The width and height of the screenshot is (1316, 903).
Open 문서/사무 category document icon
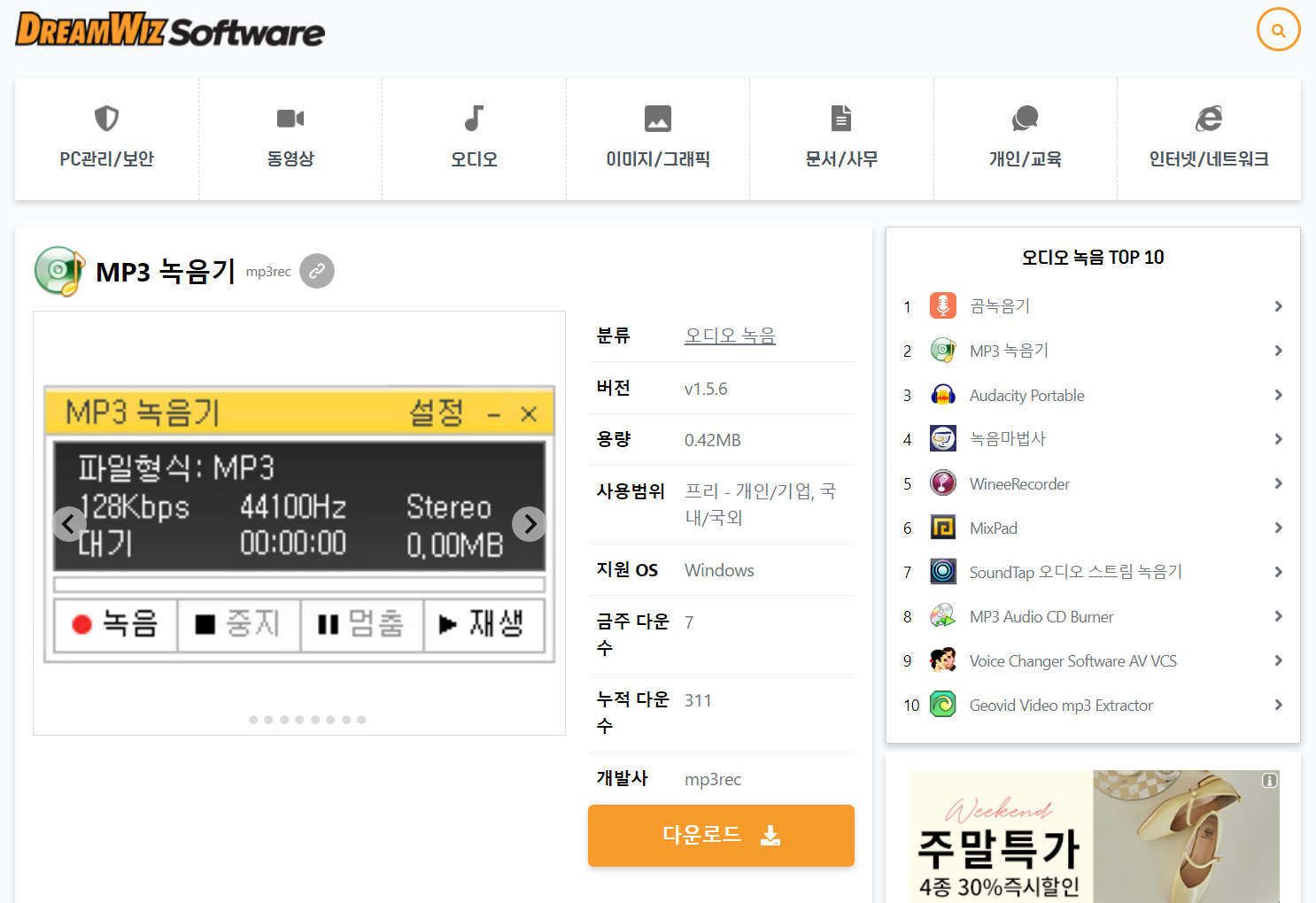click(841, 118)
